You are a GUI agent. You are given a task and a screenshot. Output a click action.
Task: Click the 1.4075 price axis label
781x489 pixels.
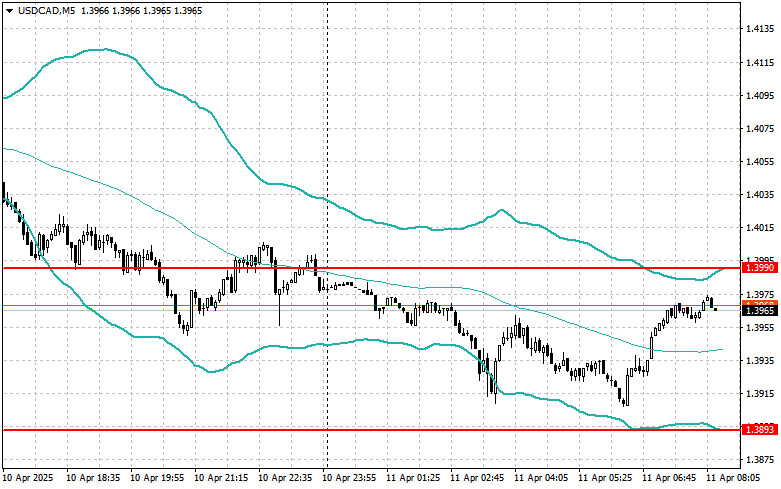tap(760, 128)
